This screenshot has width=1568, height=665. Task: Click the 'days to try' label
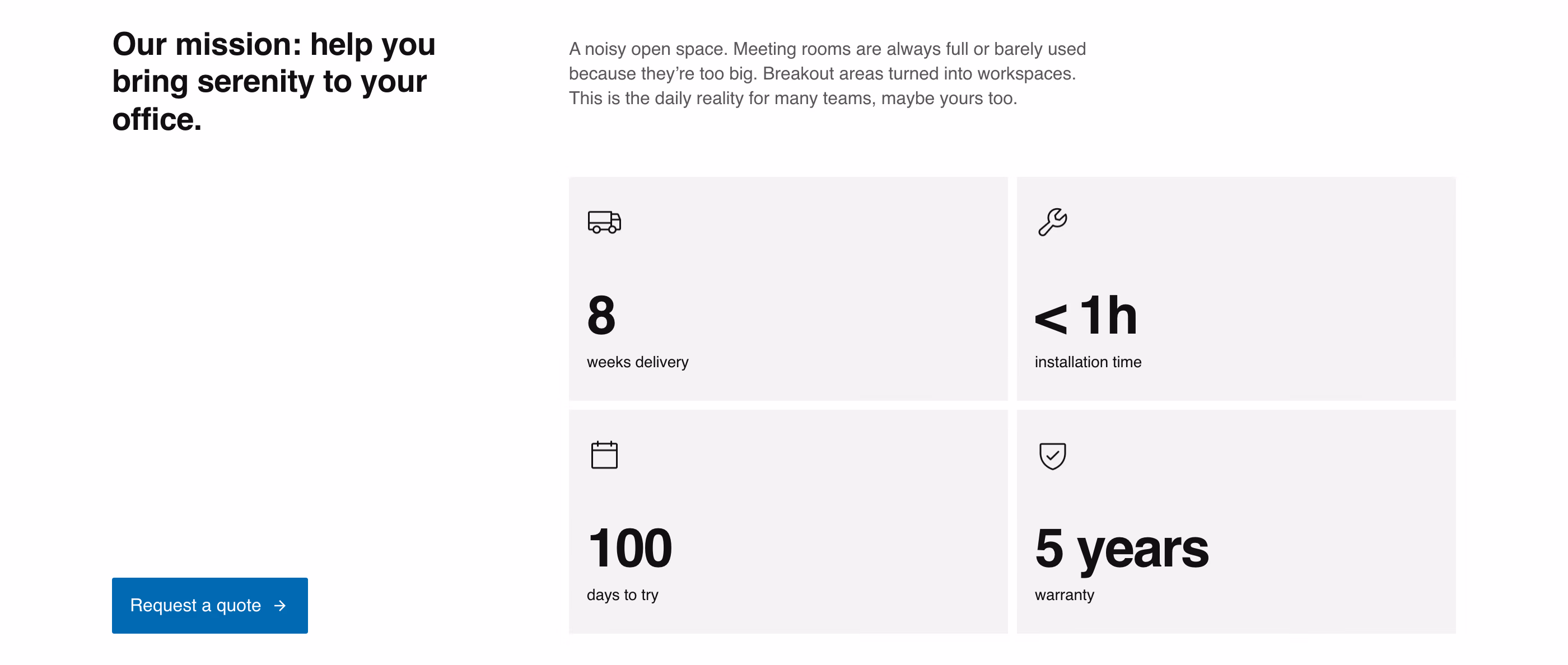(x=622, y=595)
